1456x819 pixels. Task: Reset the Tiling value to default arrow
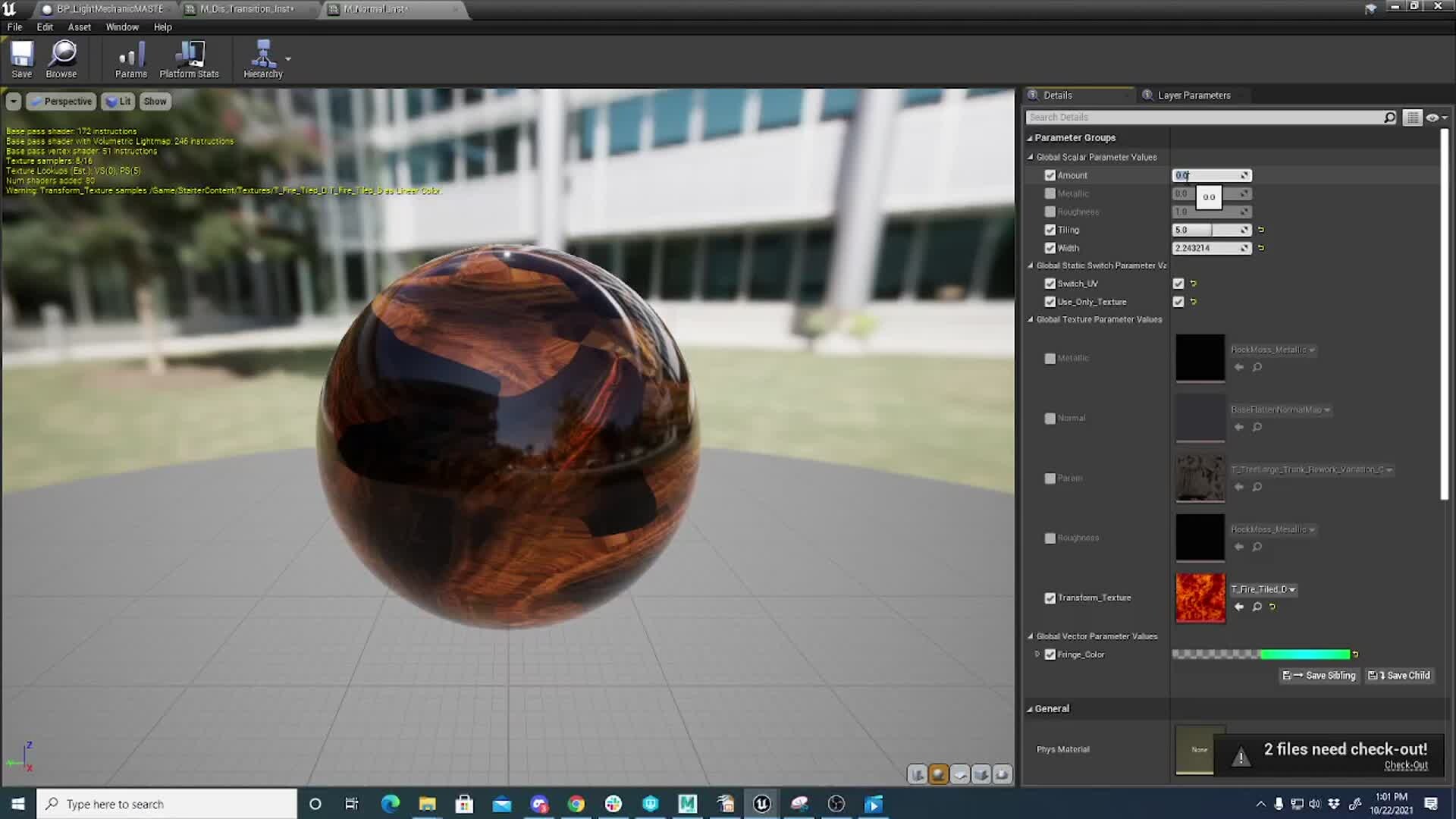[x=1261, y=230]
